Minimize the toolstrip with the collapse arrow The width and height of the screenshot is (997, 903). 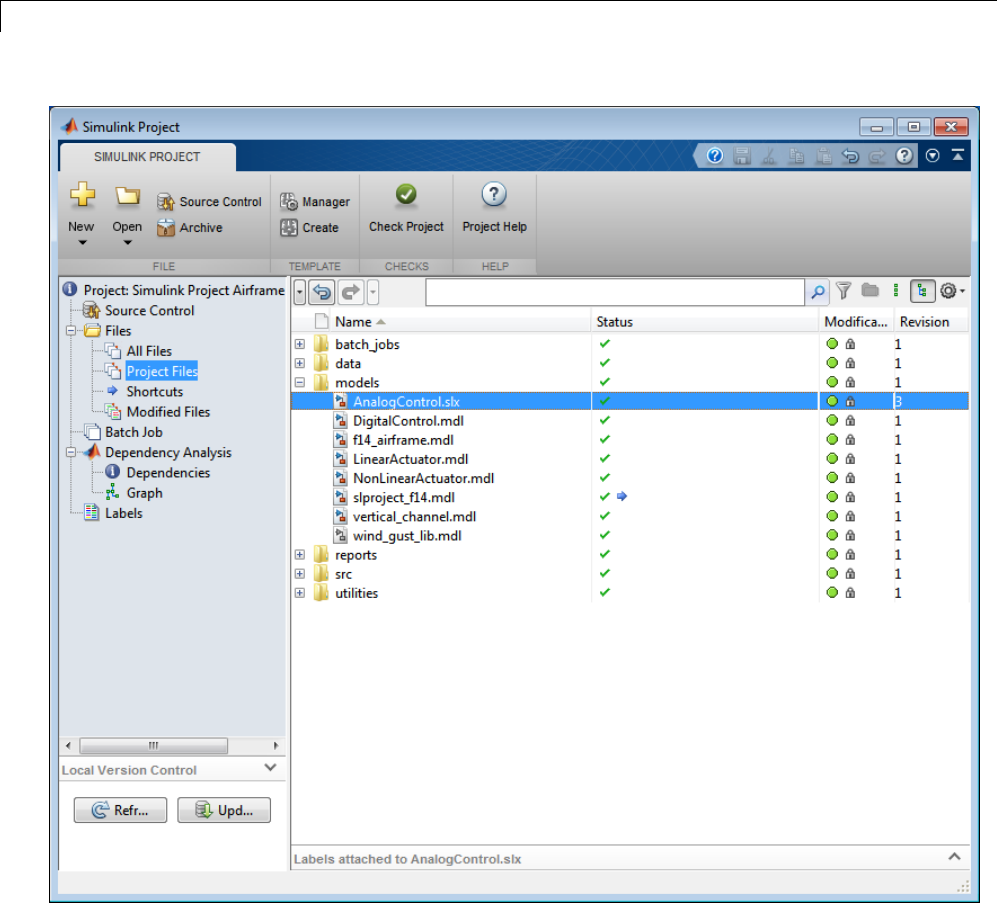tap(958, 155)
